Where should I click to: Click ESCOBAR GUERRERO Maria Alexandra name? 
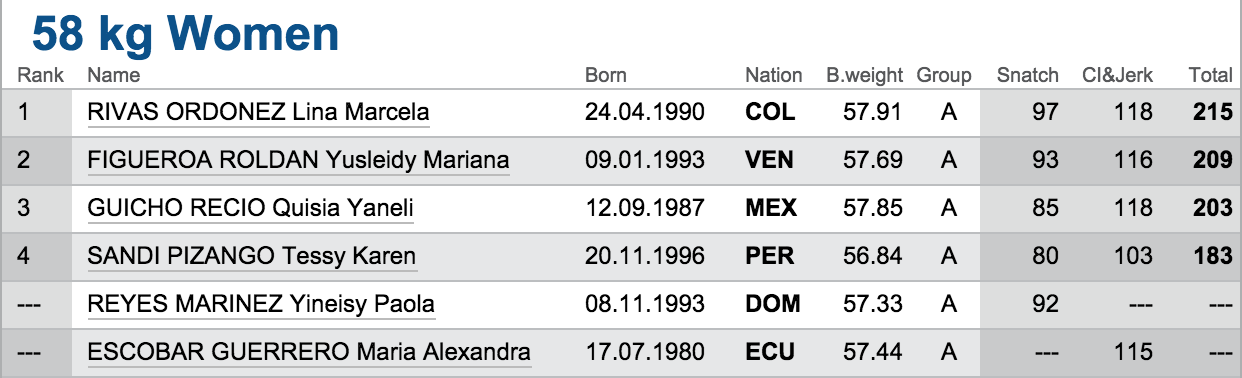[x=309, y=352]
